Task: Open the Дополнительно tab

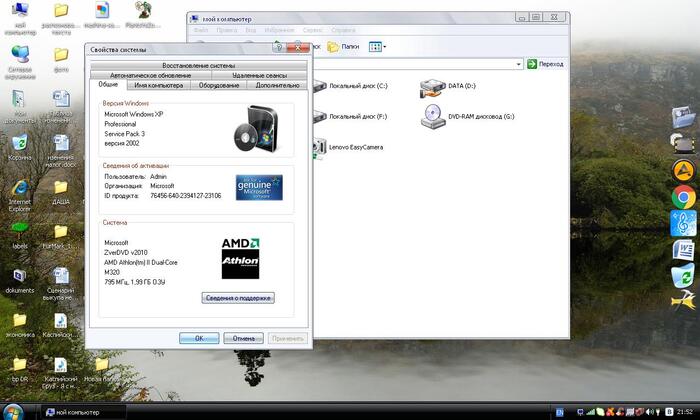Action: click(277, 85)
